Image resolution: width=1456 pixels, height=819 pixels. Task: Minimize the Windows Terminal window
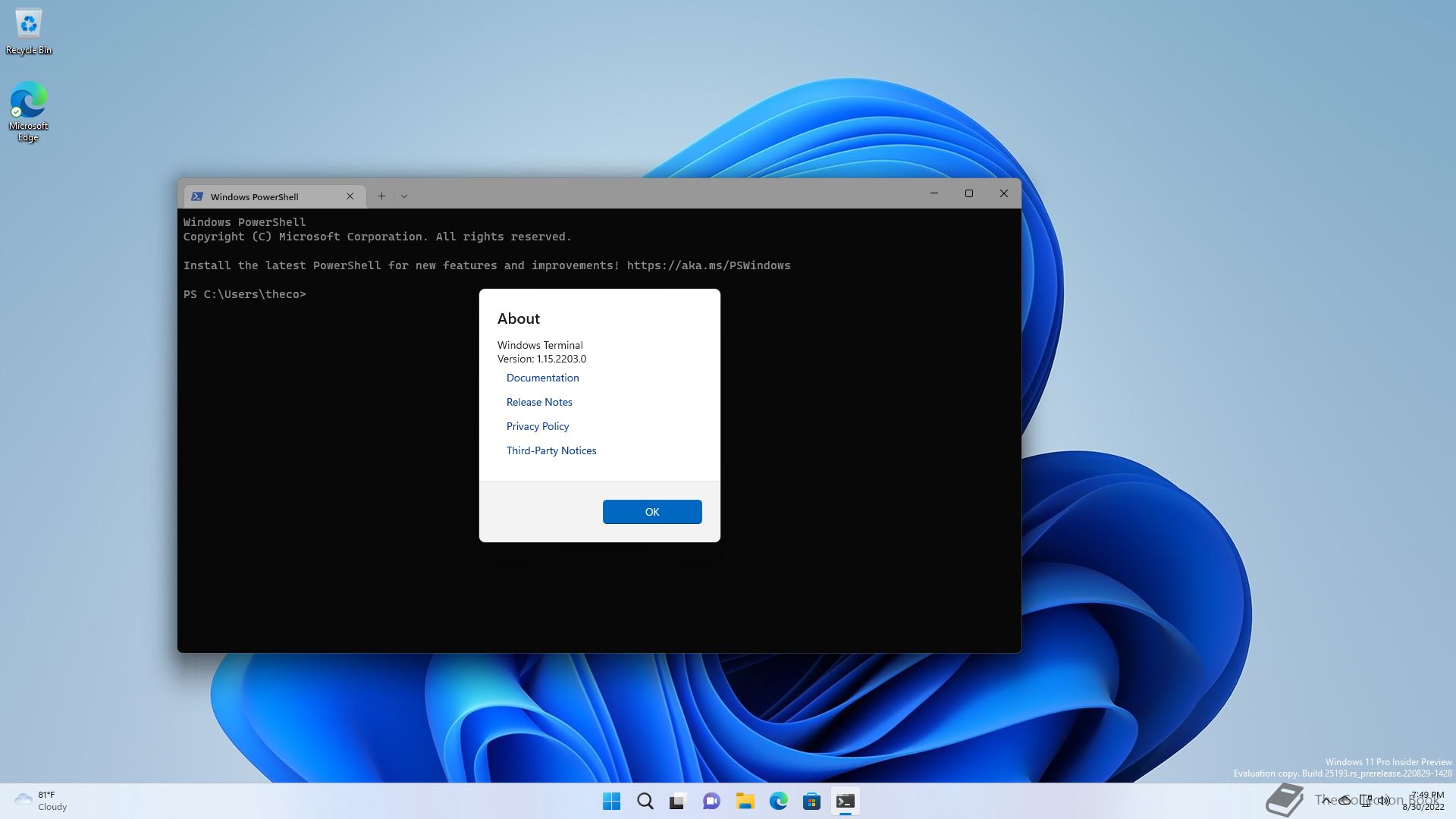pos(934,193)
